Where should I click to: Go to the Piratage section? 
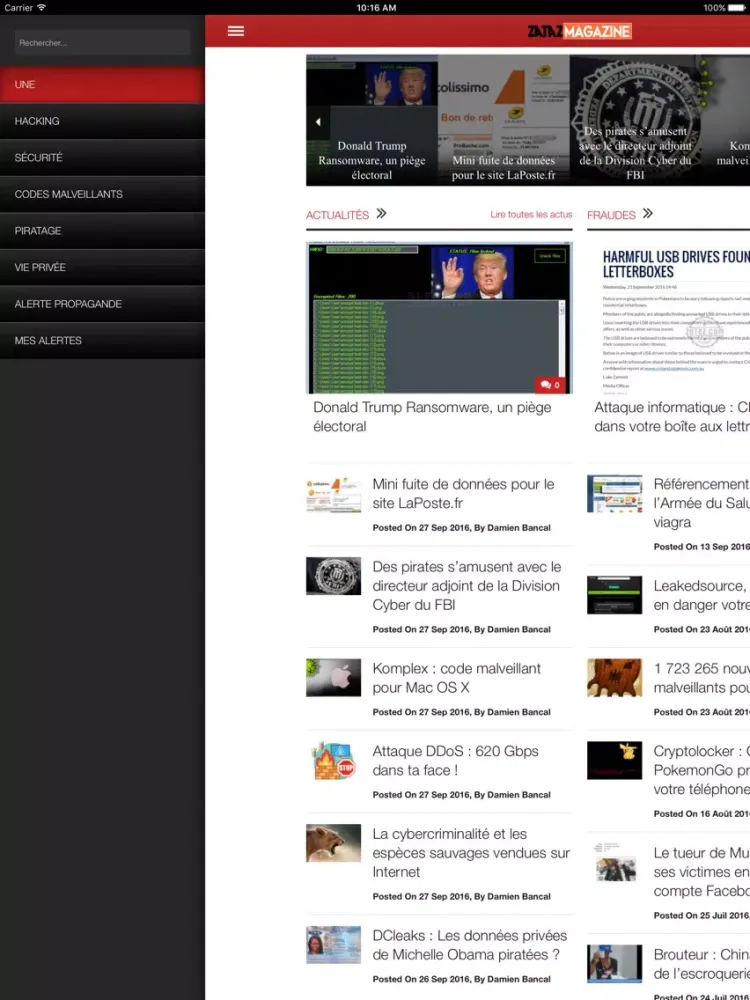(x=102, y=231)
